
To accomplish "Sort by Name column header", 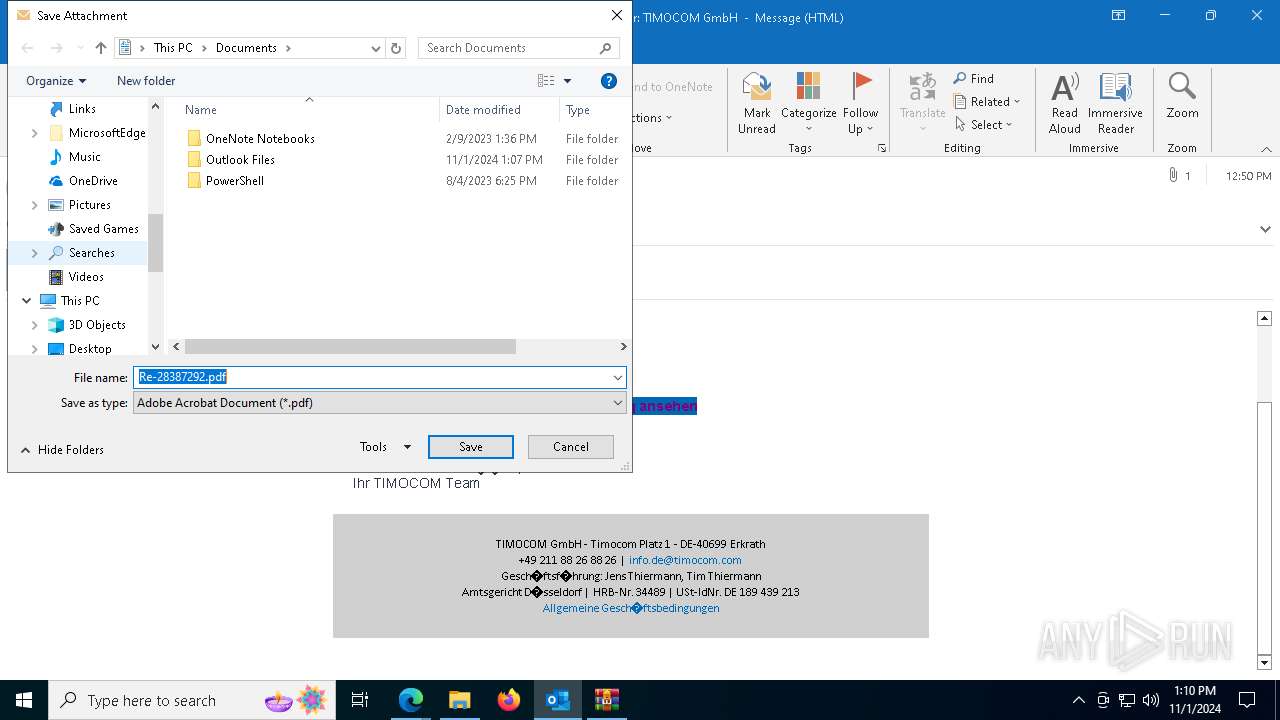I will point(201,110).
